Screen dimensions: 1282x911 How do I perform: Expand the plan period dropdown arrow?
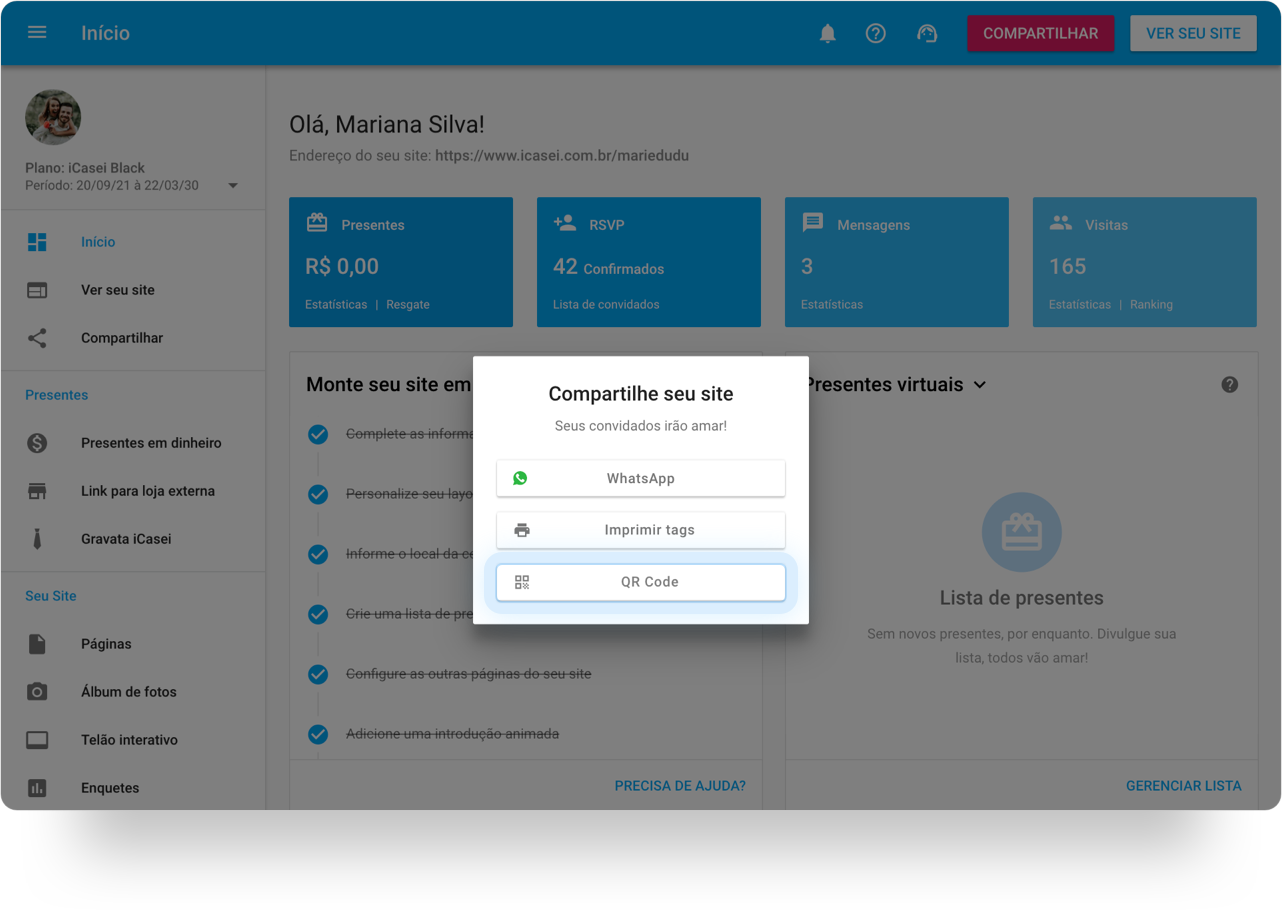[233, 186]
